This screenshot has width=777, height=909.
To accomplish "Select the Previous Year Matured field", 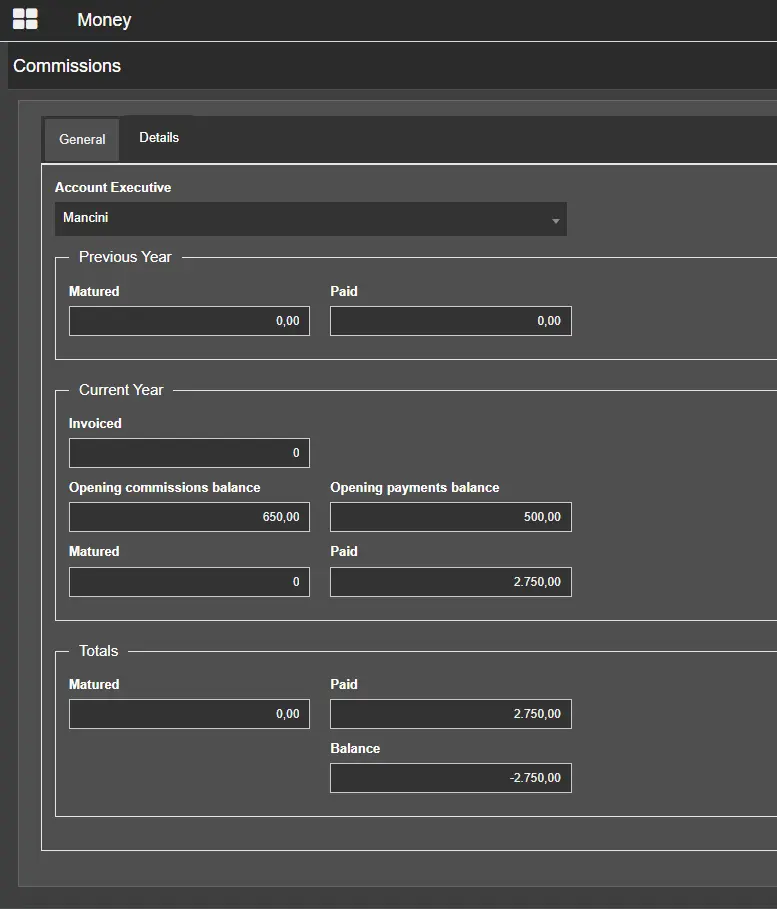I will pos(189,321).
